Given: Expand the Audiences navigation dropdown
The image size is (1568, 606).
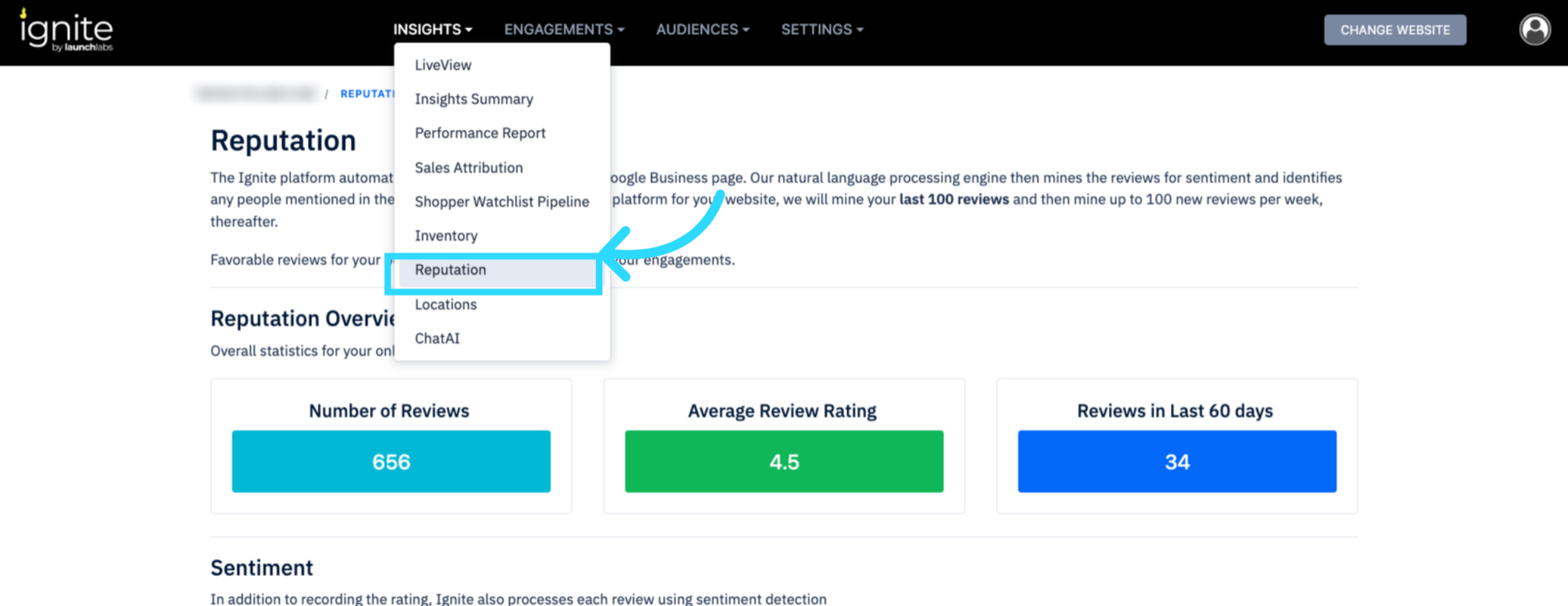Looking at the screenshot, I should 702,29.
